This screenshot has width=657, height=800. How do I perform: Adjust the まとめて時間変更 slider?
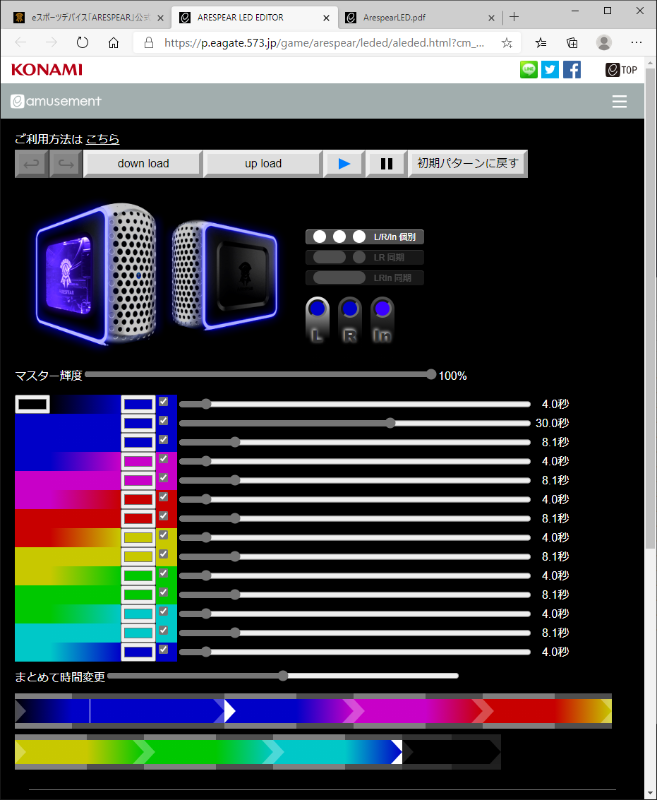[x=283, y=676]
